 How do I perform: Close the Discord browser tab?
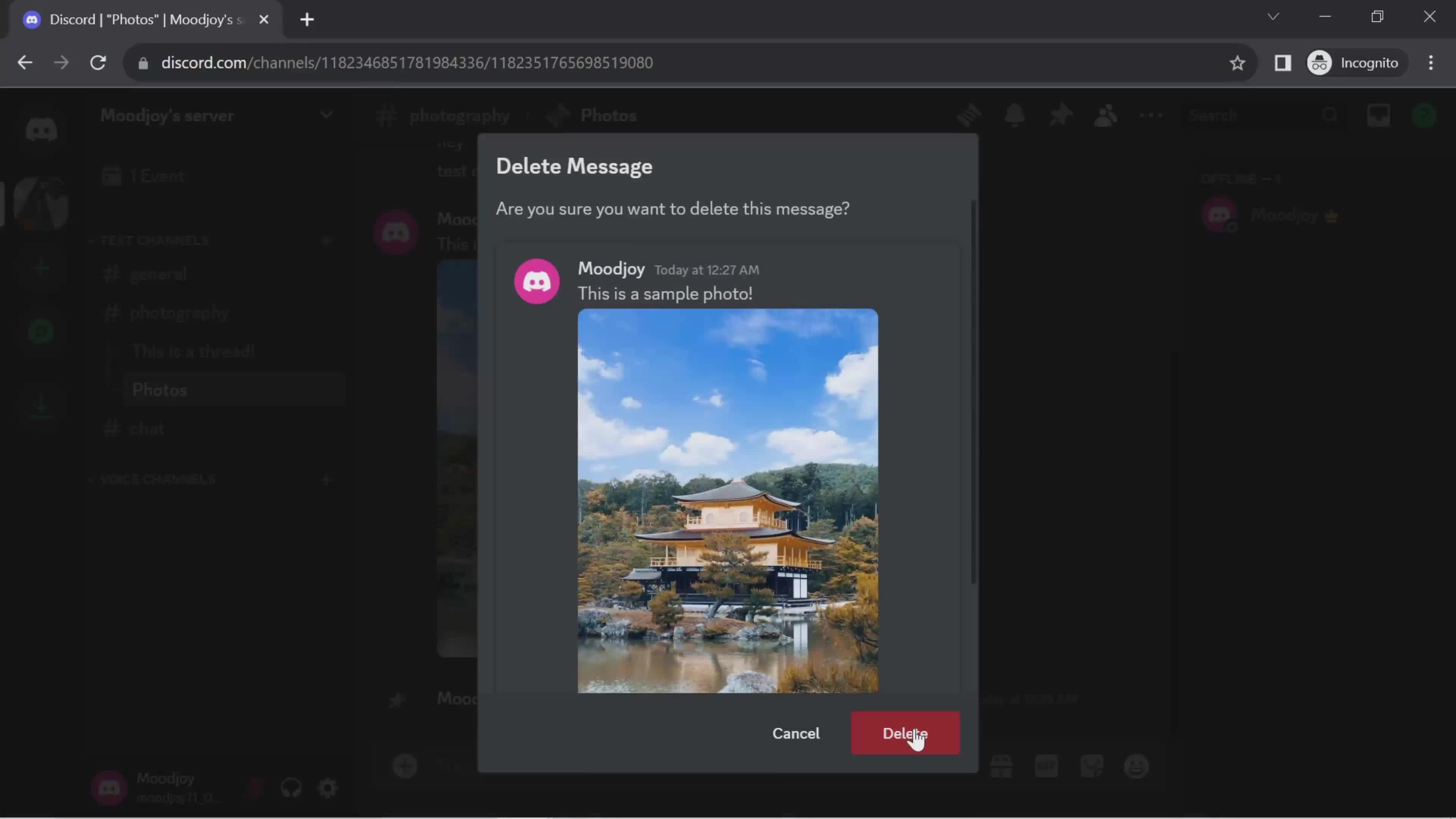coord(264,19)
